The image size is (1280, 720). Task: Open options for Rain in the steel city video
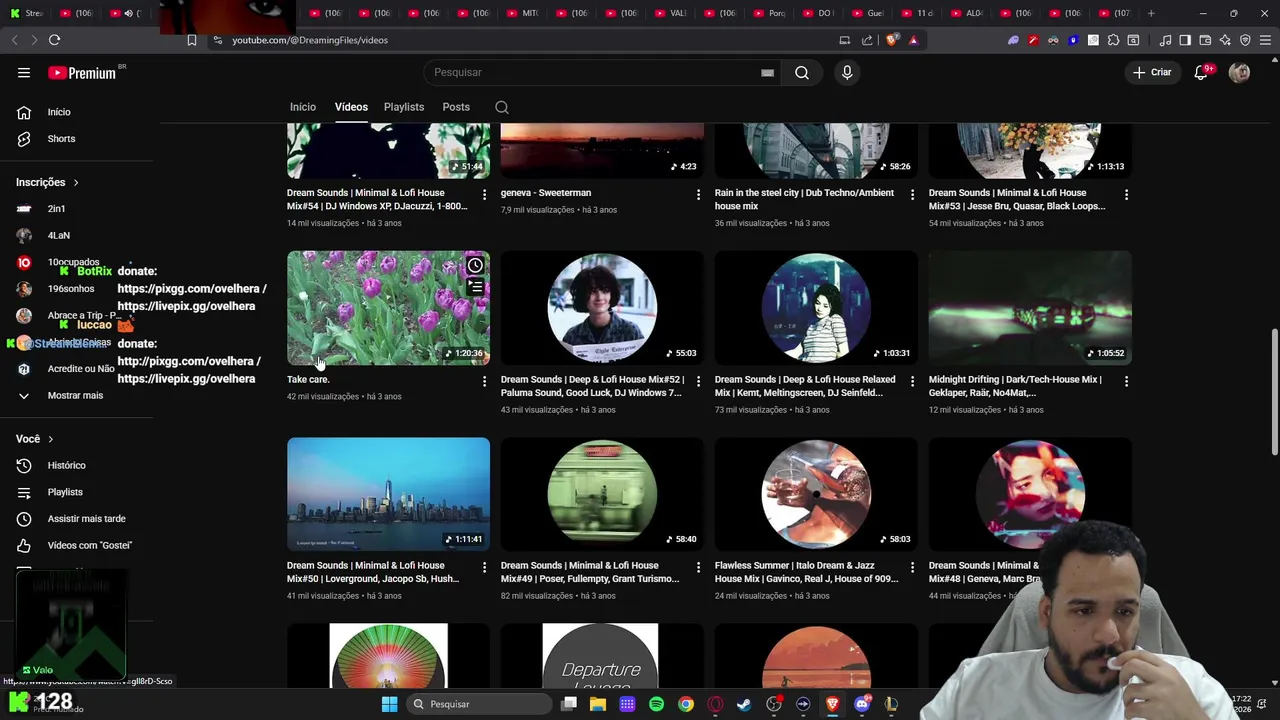pos(912,194)
